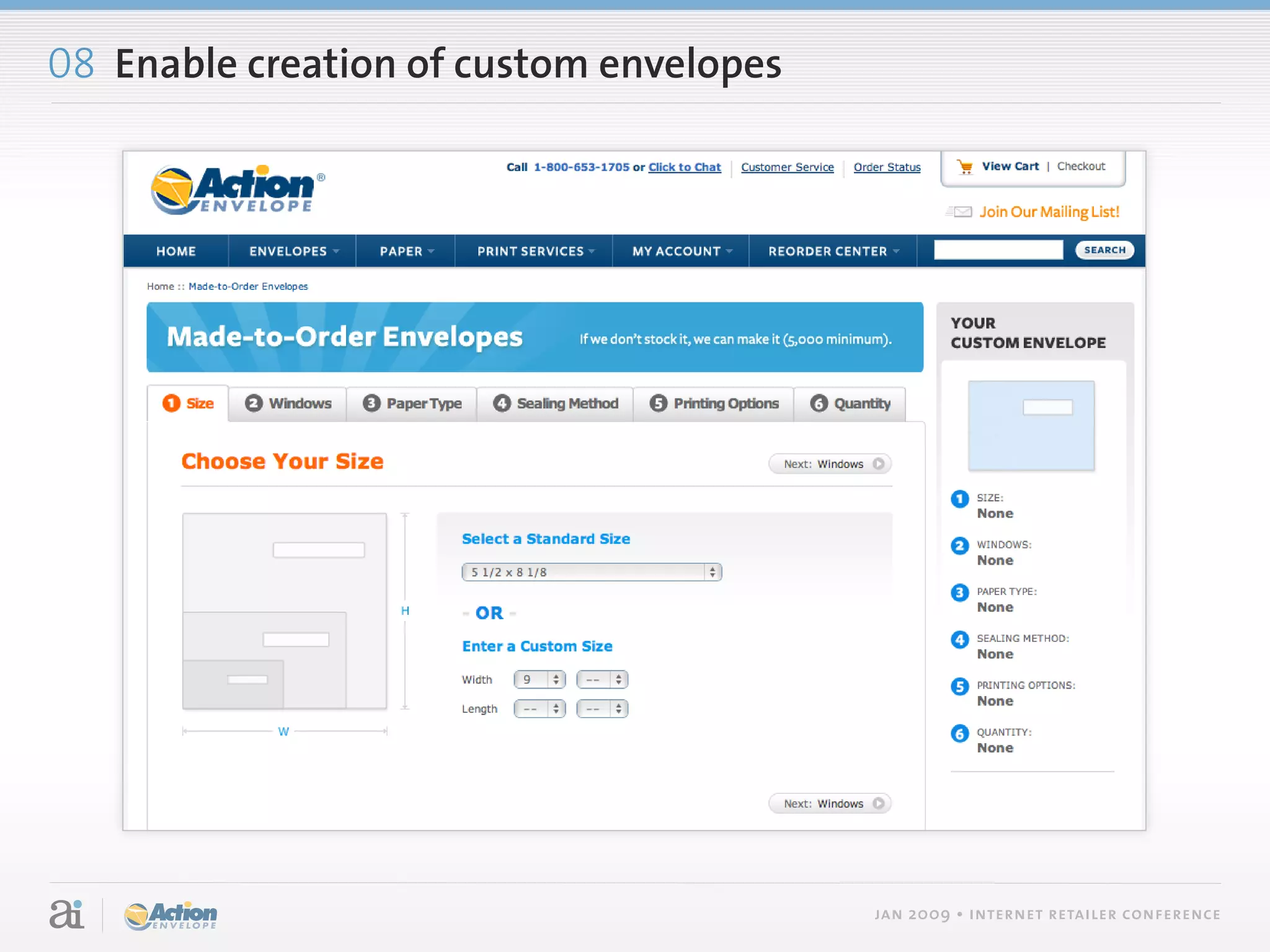Click the 'Select a Standard Size' heading
This screenshot has width=1270, height=952.
(x=546, y=539)
